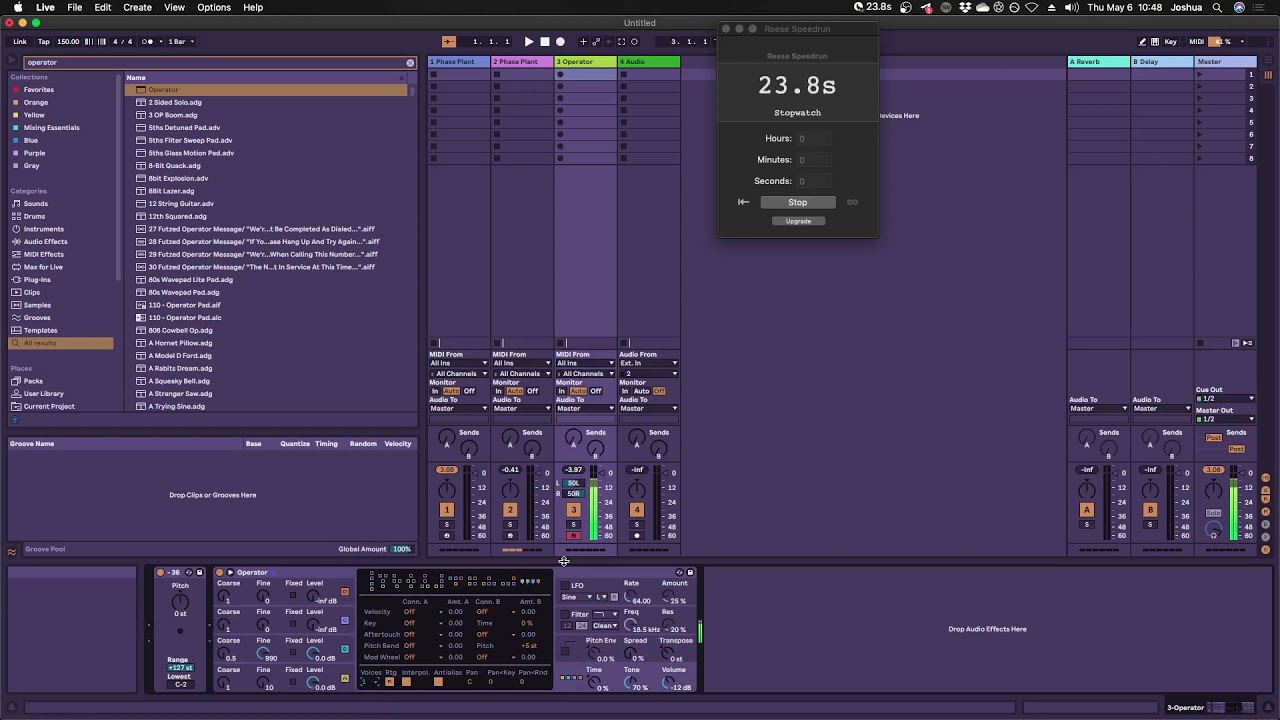Toggle track 1 activator button

click(447, 510)
